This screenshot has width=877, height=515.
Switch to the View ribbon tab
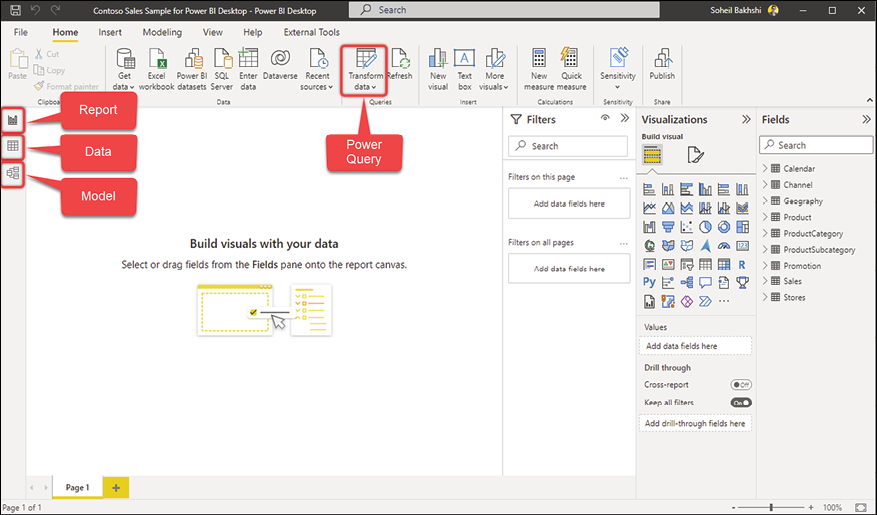pyautogui.click(x=213, y=32)
